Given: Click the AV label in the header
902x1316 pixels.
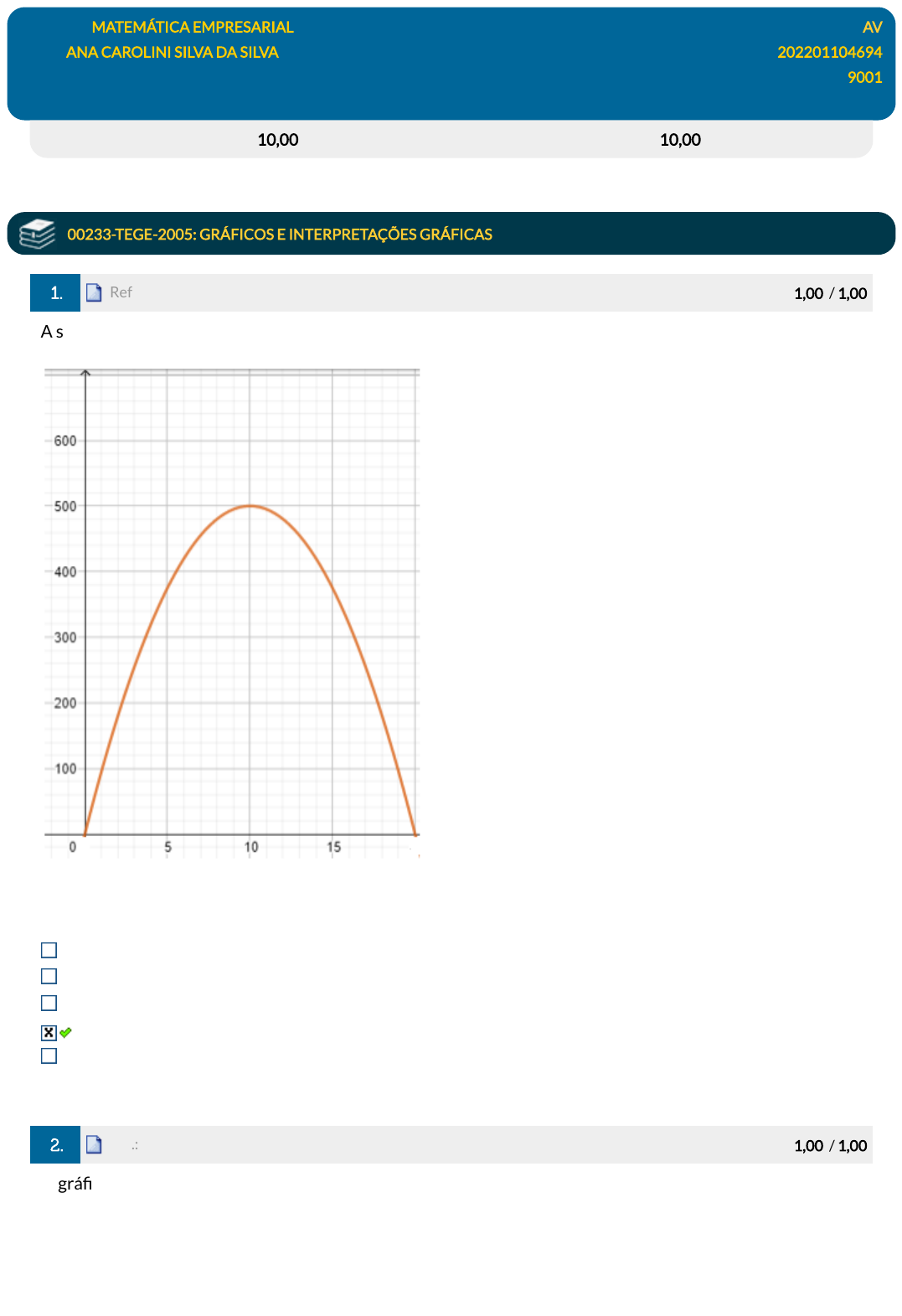Looking at the screenshot, I should click(x=872, y=27).
